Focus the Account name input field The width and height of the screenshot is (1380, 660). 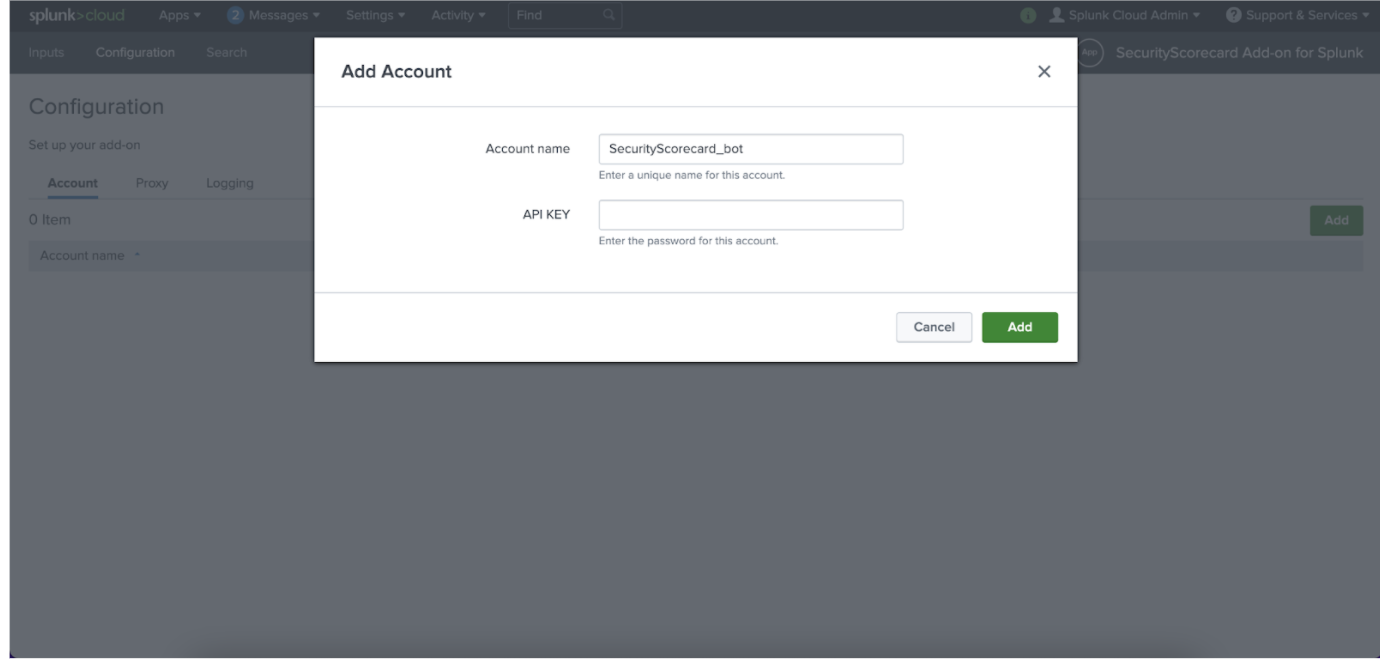tap(751, 149)
